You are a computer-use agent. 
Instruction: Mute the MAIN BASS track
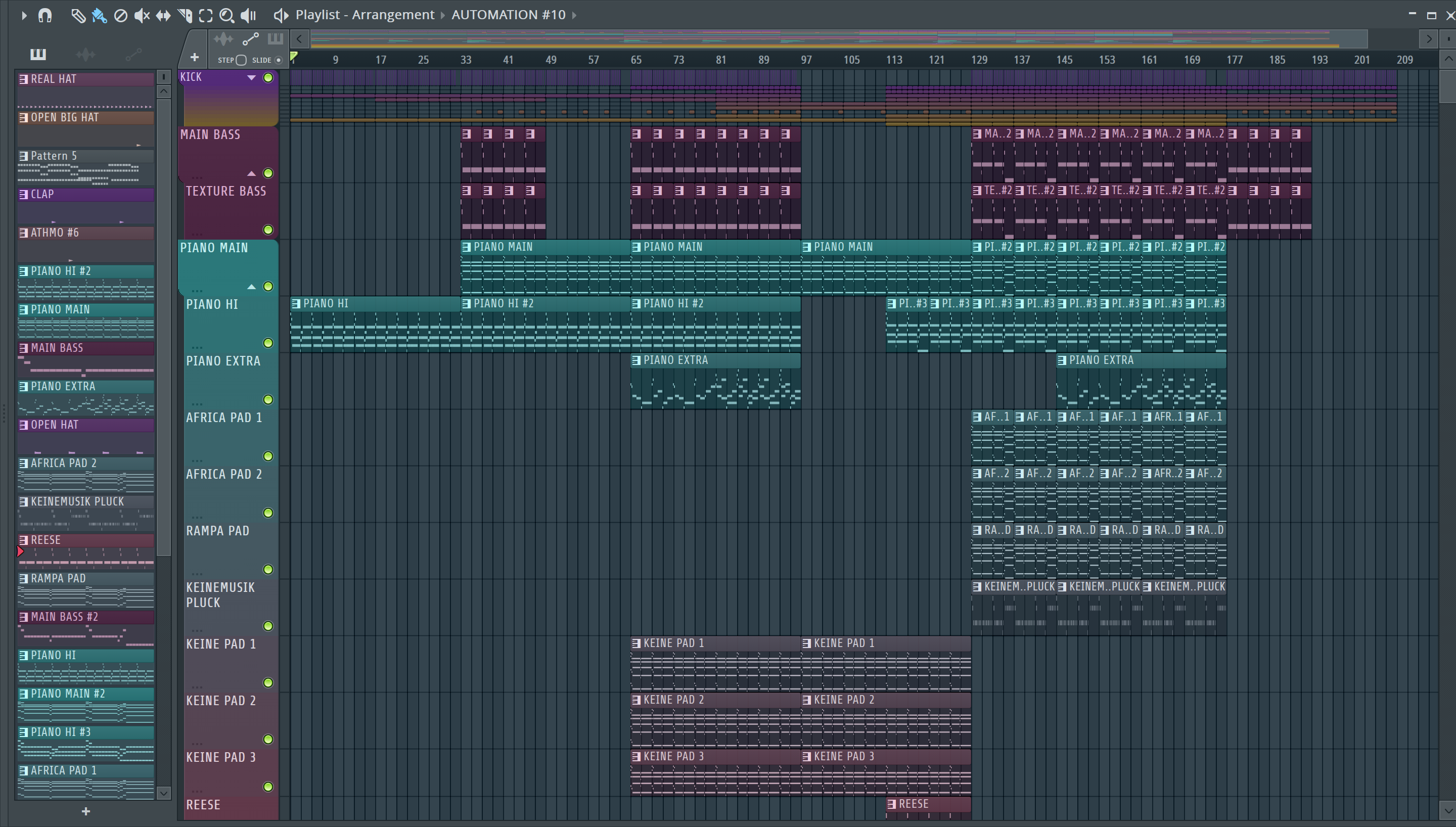point(268,173)
